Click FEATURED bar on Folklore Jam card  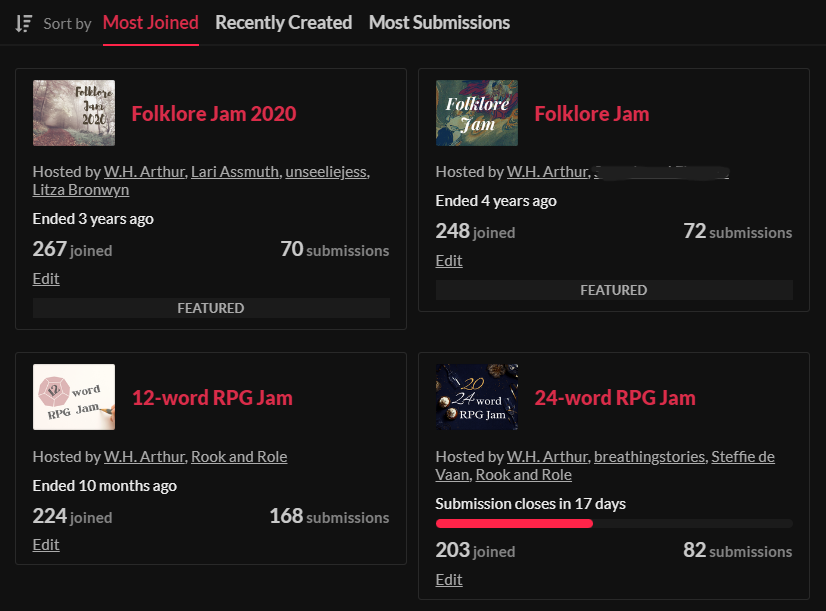pyautogui.click(x=614, y=290)
